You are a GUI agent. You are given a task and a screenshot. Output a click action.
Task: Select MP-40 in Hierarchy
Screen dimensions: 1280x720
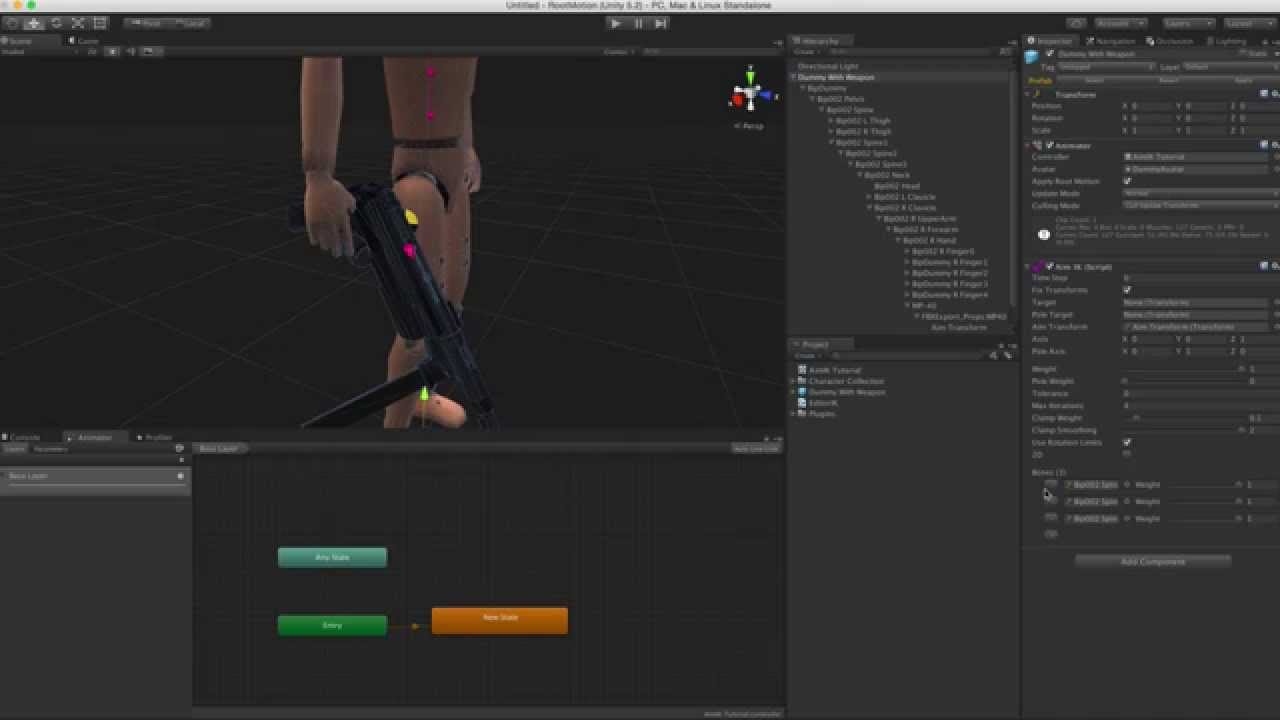tap(924, 305)
